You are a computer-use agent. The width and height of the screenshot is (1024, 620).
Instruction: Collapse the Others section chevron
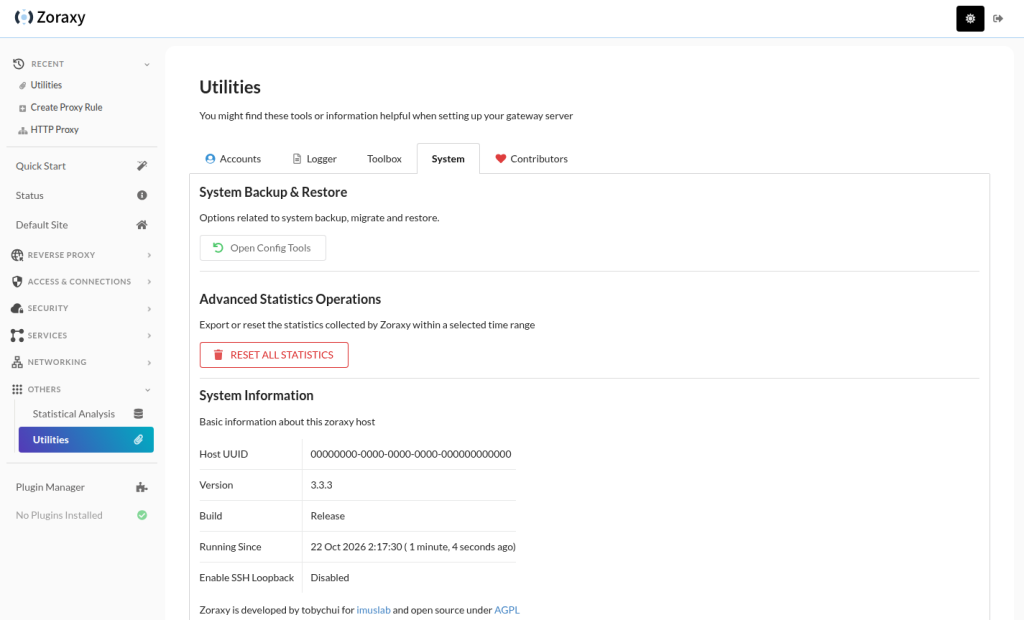click(x=148, y=390)
